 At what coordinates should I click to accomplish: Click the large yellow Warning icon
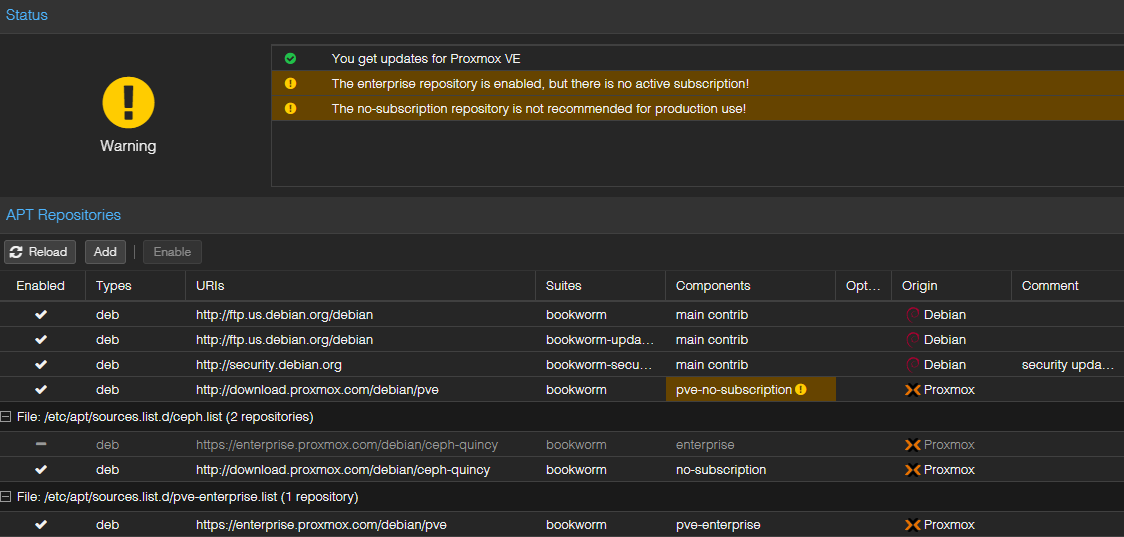[x=128, y=103]
